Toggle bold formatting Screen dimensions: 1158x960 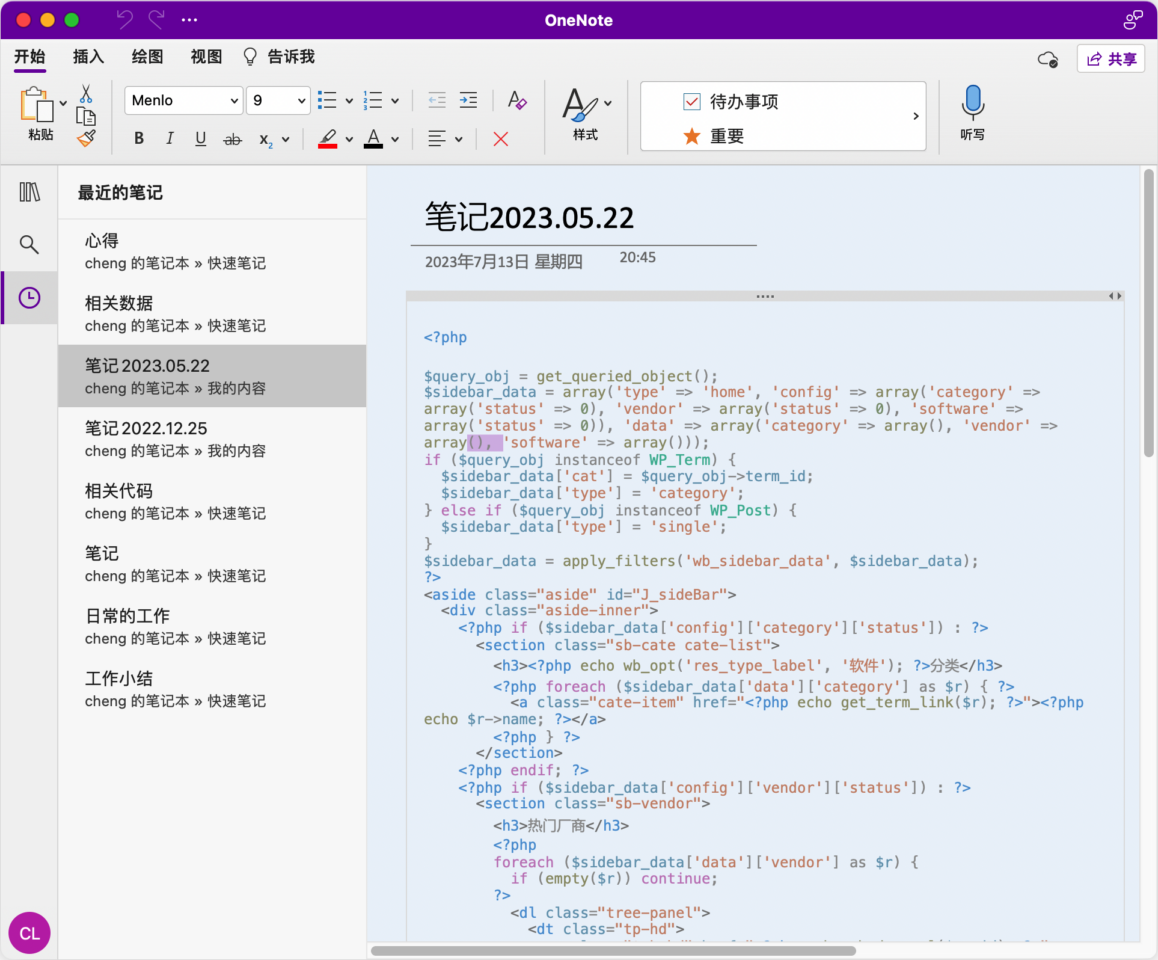pos(139,139)
